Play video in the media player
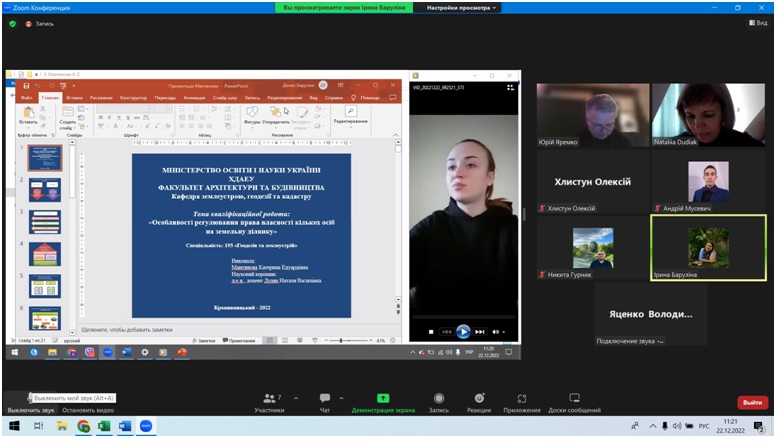 point(463,331)
